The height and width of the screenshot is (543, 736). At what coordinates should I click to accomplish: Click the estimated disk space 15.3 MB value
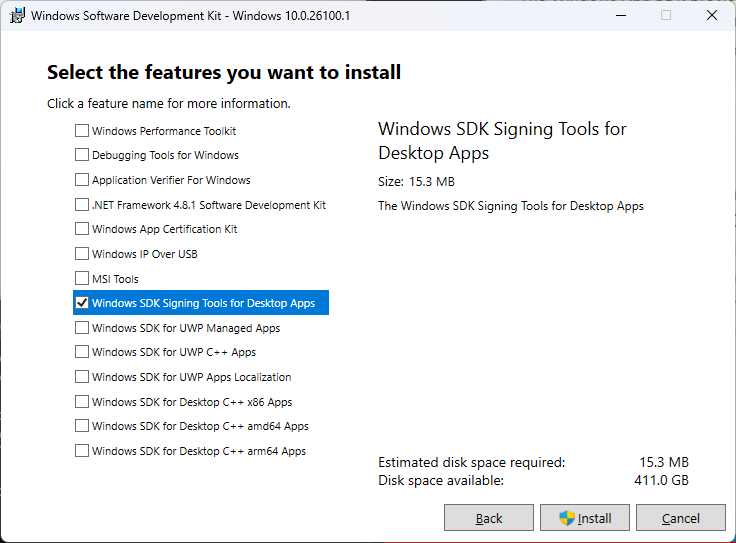(664, 462)
